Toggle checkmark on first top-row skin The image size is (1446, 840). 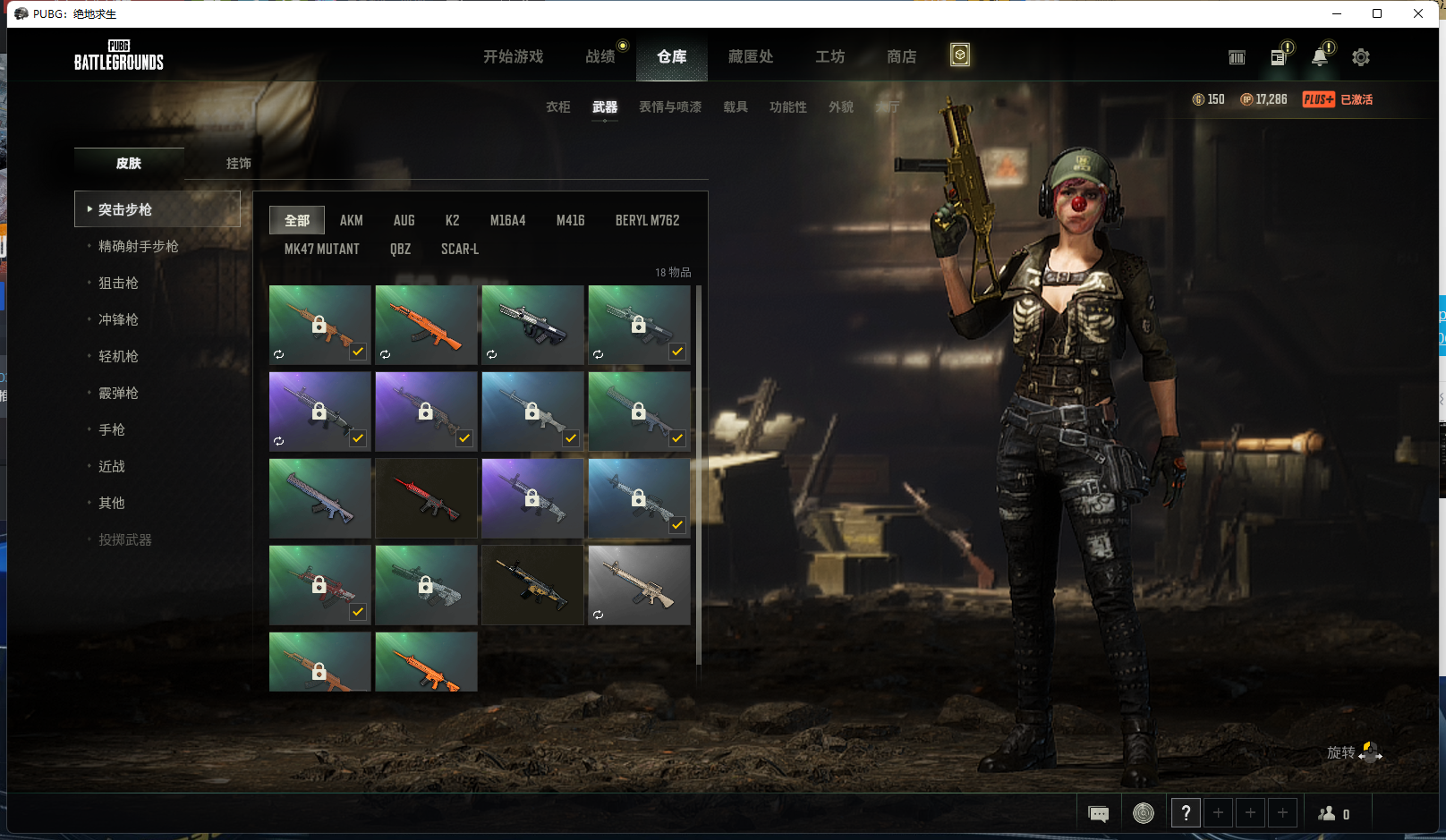(x=358, y=352)
